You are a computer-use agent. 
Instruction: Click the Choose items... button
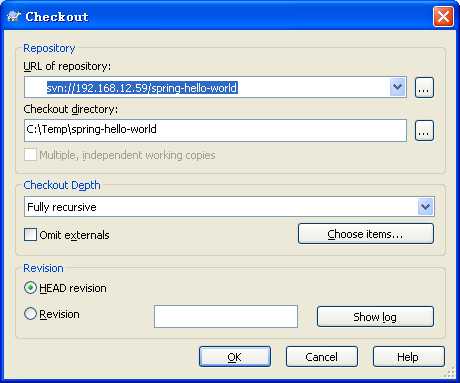(x=366, y=234)
